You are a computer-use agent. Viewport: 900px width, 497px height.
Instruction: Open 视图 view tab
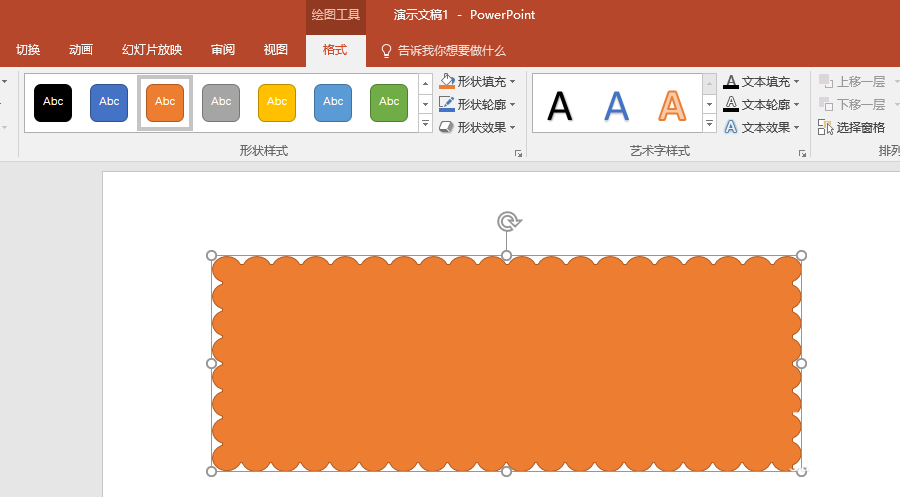276,51
